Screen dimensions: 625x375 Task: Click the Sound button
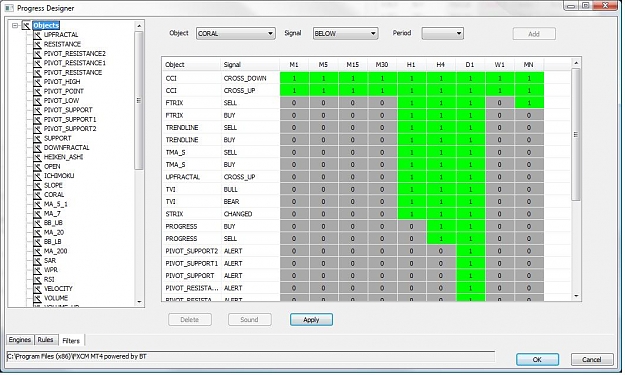click(250, 320)
